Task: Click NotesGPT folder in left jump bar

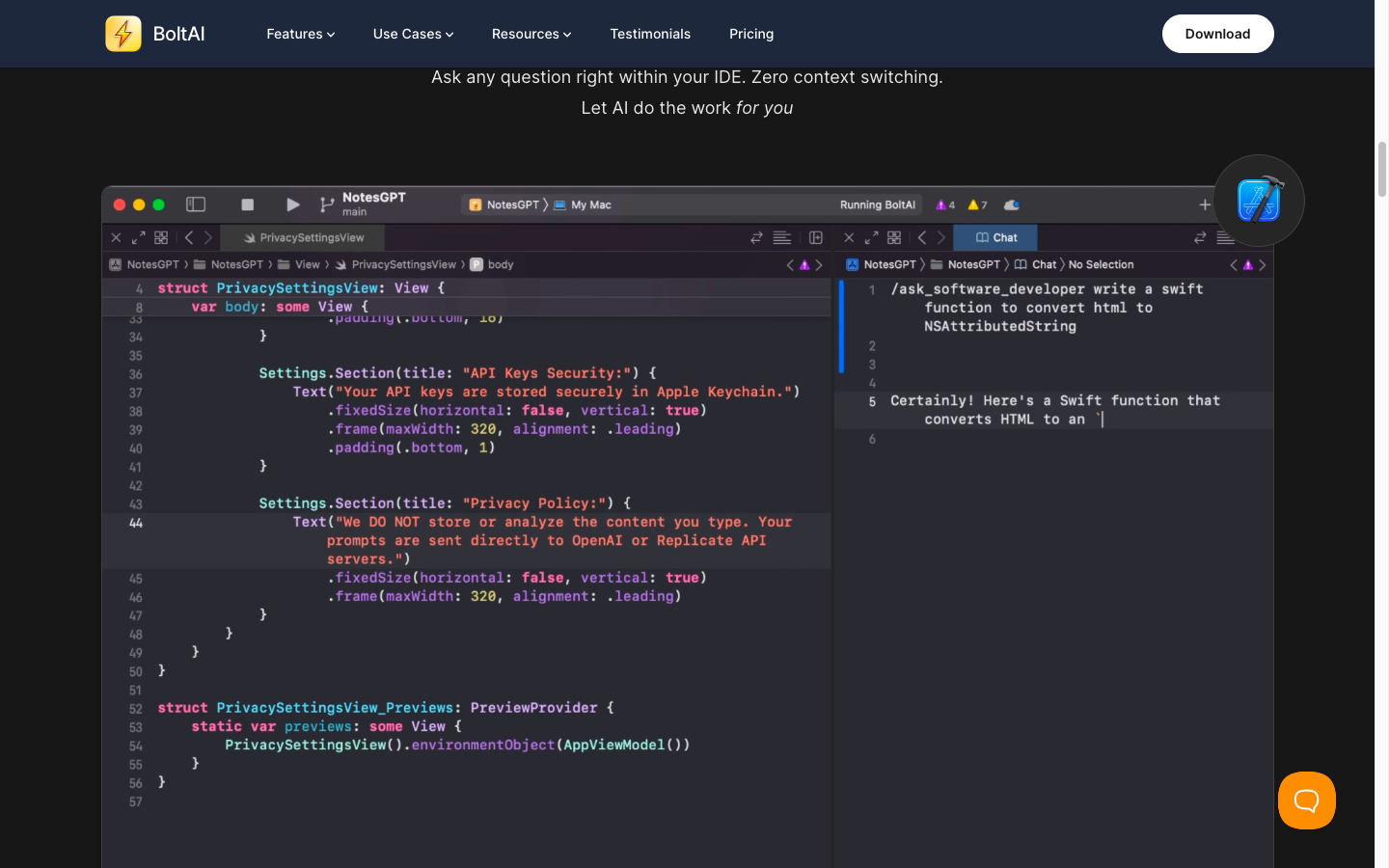Action: pyautogui.click(x=229, y=264)
